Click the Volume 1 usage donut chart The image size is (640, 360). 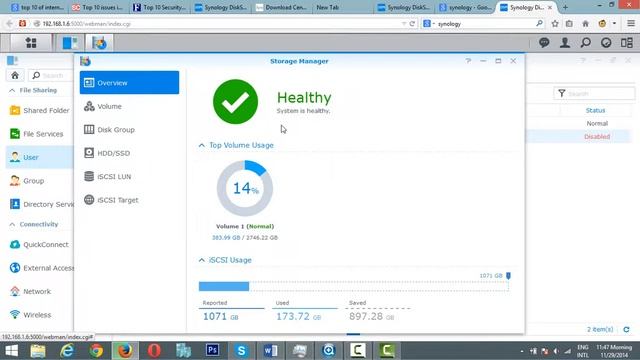pos(245,188)
